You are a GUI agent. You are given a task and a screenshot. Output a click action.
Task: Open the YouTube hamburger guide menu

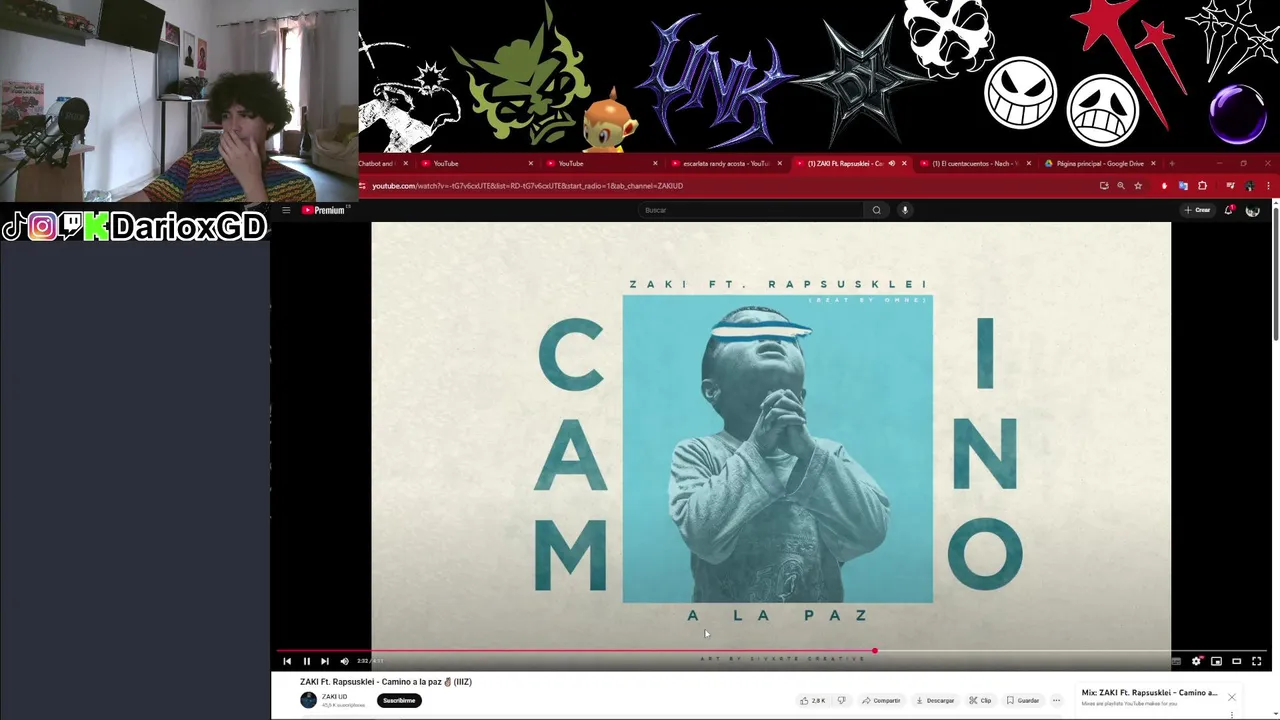286,210
